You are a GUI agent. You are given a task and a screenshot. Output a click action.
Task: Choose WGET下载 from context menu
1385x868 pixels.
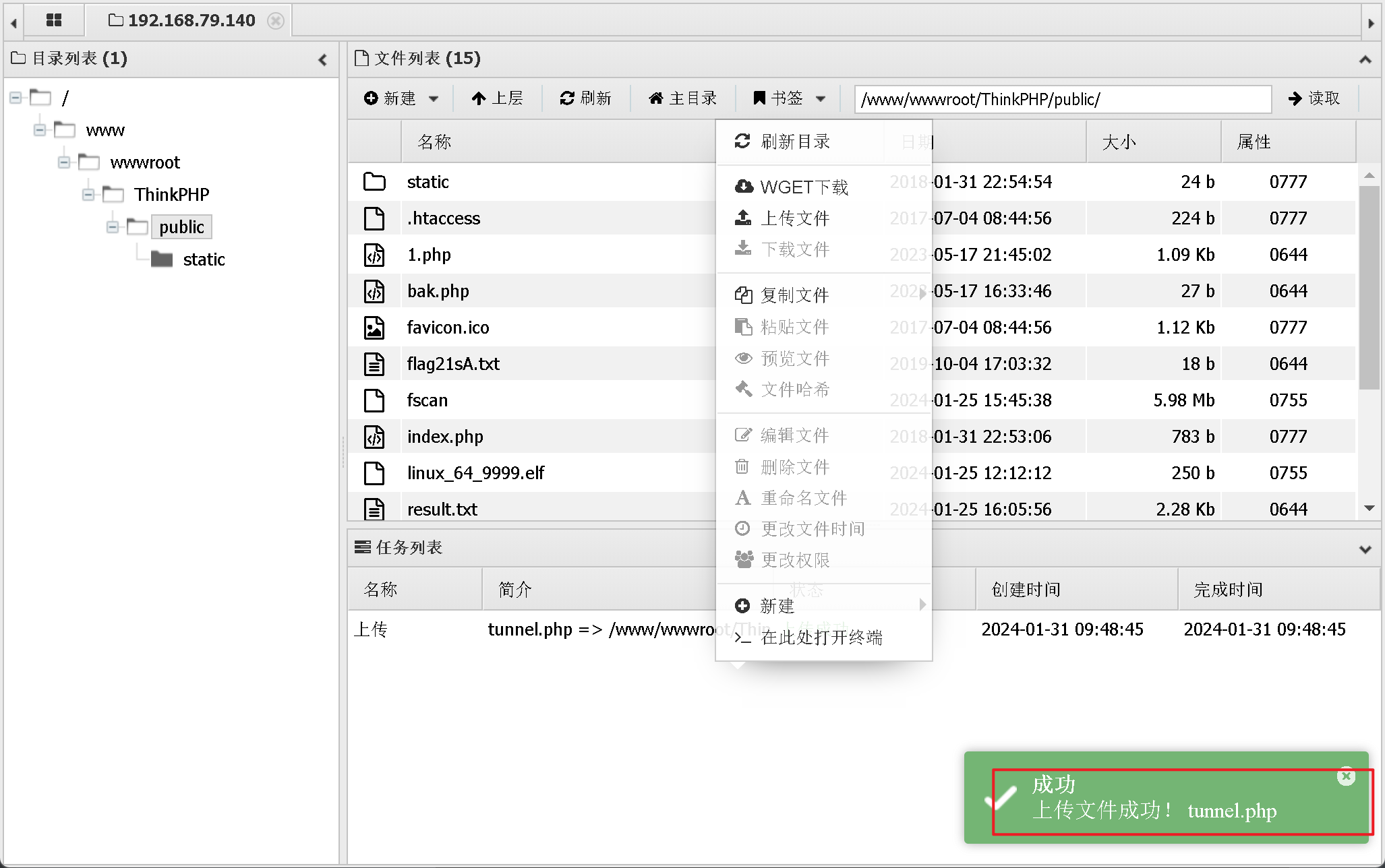803,187
